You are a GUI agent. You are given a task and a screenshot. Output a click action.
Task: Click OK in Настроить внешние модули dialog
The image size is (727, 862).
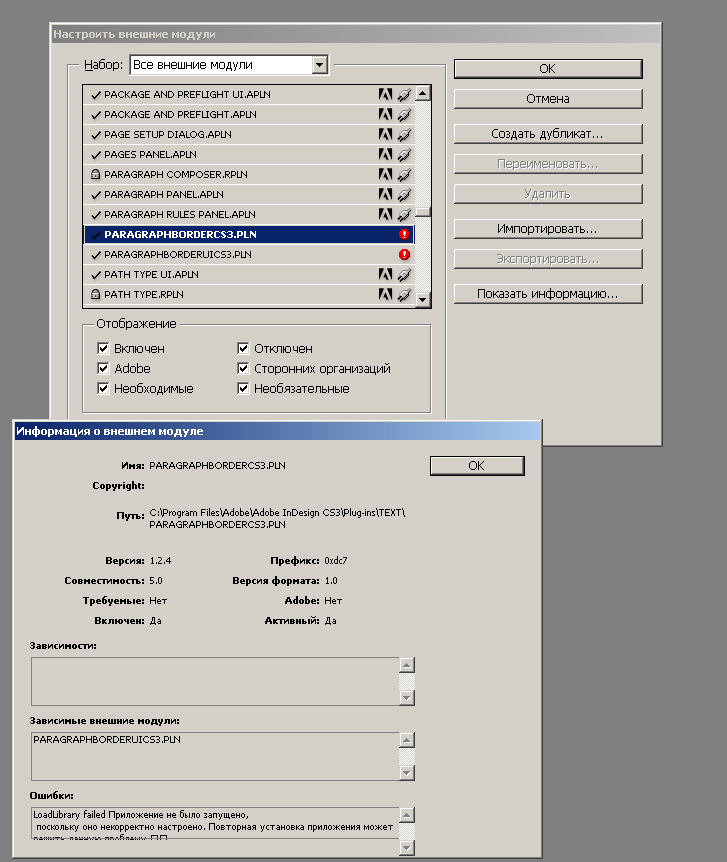pyautogui.click(x=548, y=69)
